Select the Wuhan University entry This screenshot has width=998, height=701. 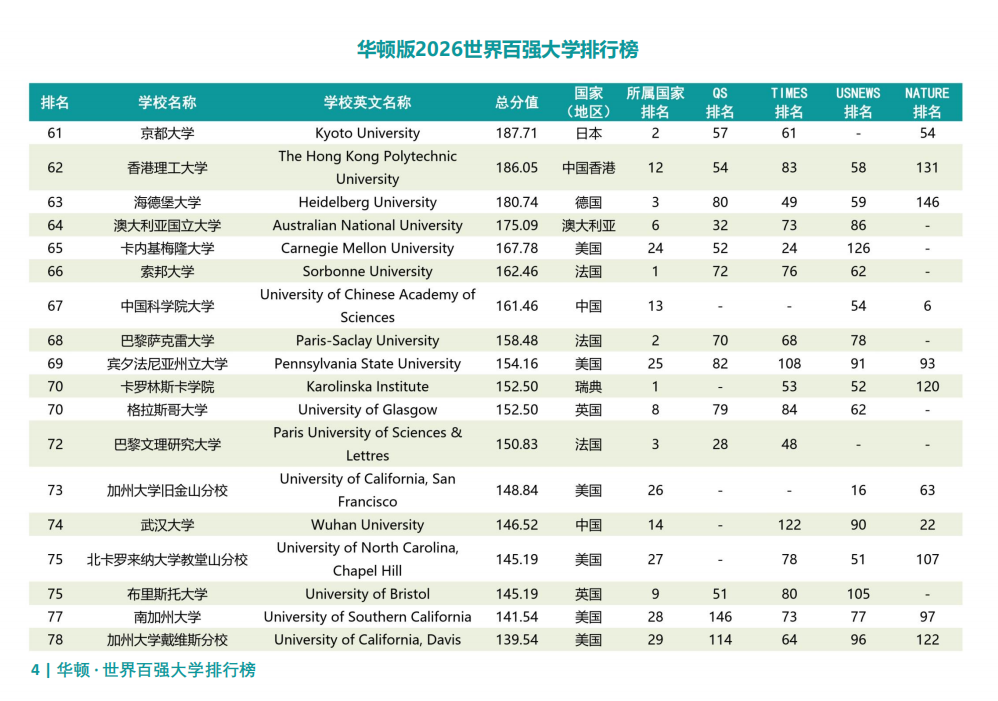pos(367,524)
